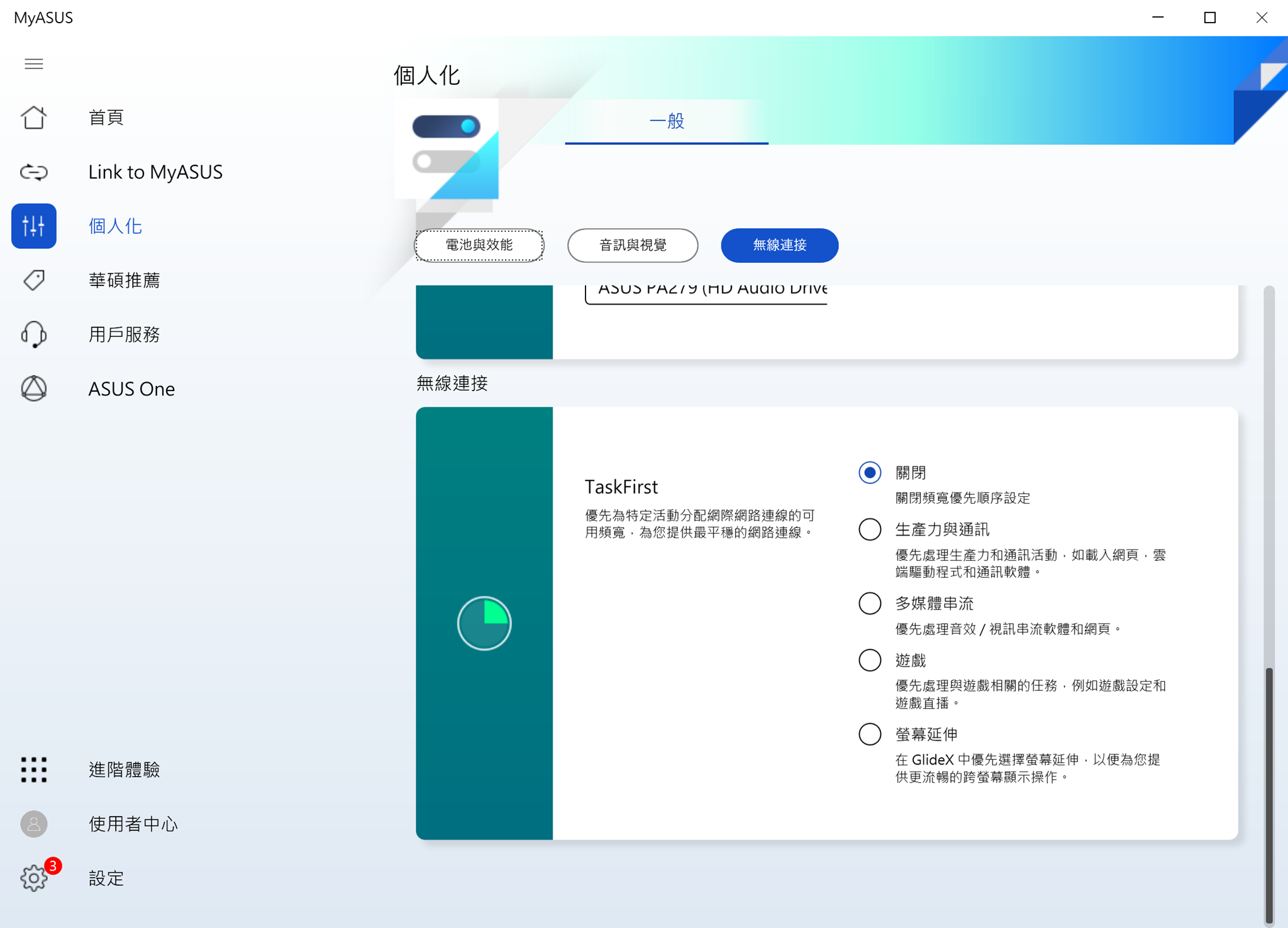Open the ASUS One icon
Viewport: 1288px width, 928px height.
click(34, 389)
